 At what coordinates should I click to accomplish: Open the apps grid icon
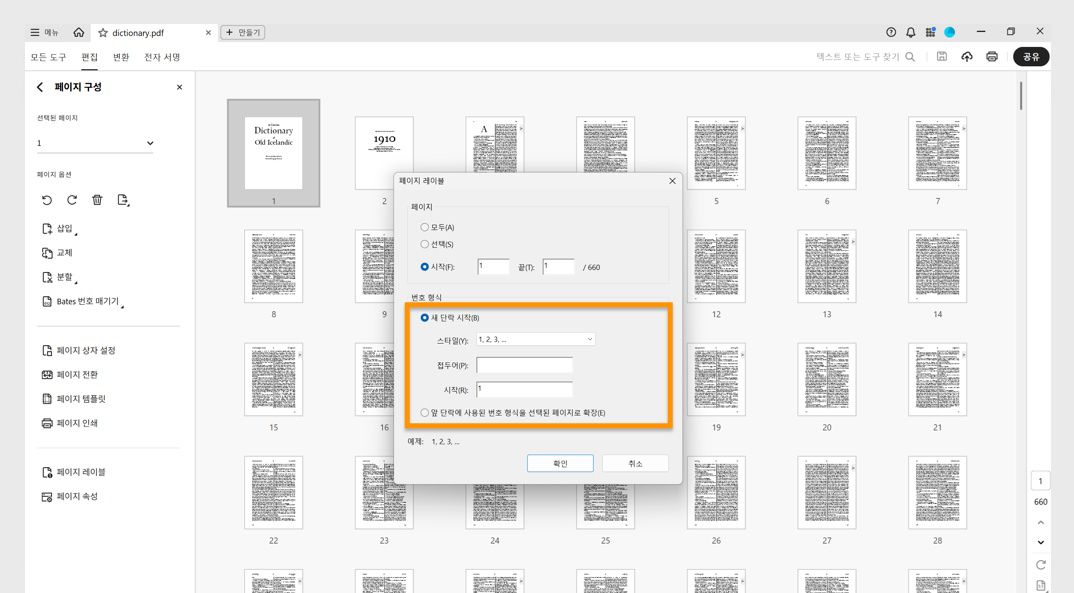(930, 32)
